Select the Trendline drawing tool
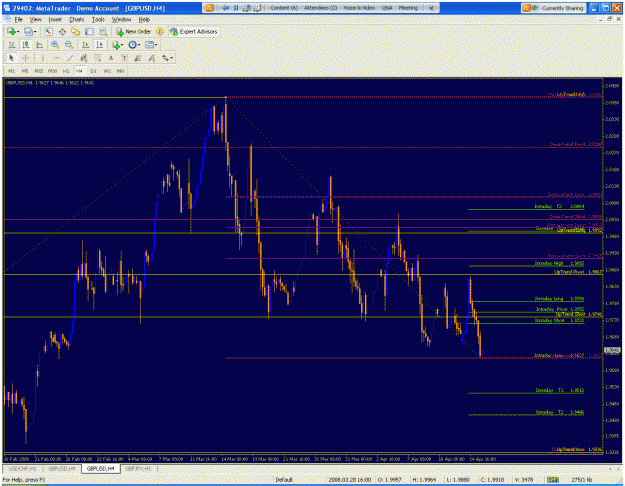The image size is (625, 486). click(x=70, y=58)
